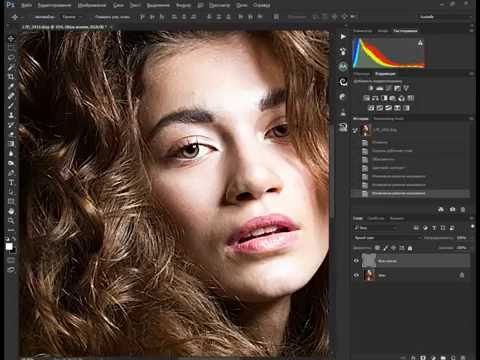Viewport: 480px width, 360px height.
Task: Select the Crop tool
Action: [11, 77]
